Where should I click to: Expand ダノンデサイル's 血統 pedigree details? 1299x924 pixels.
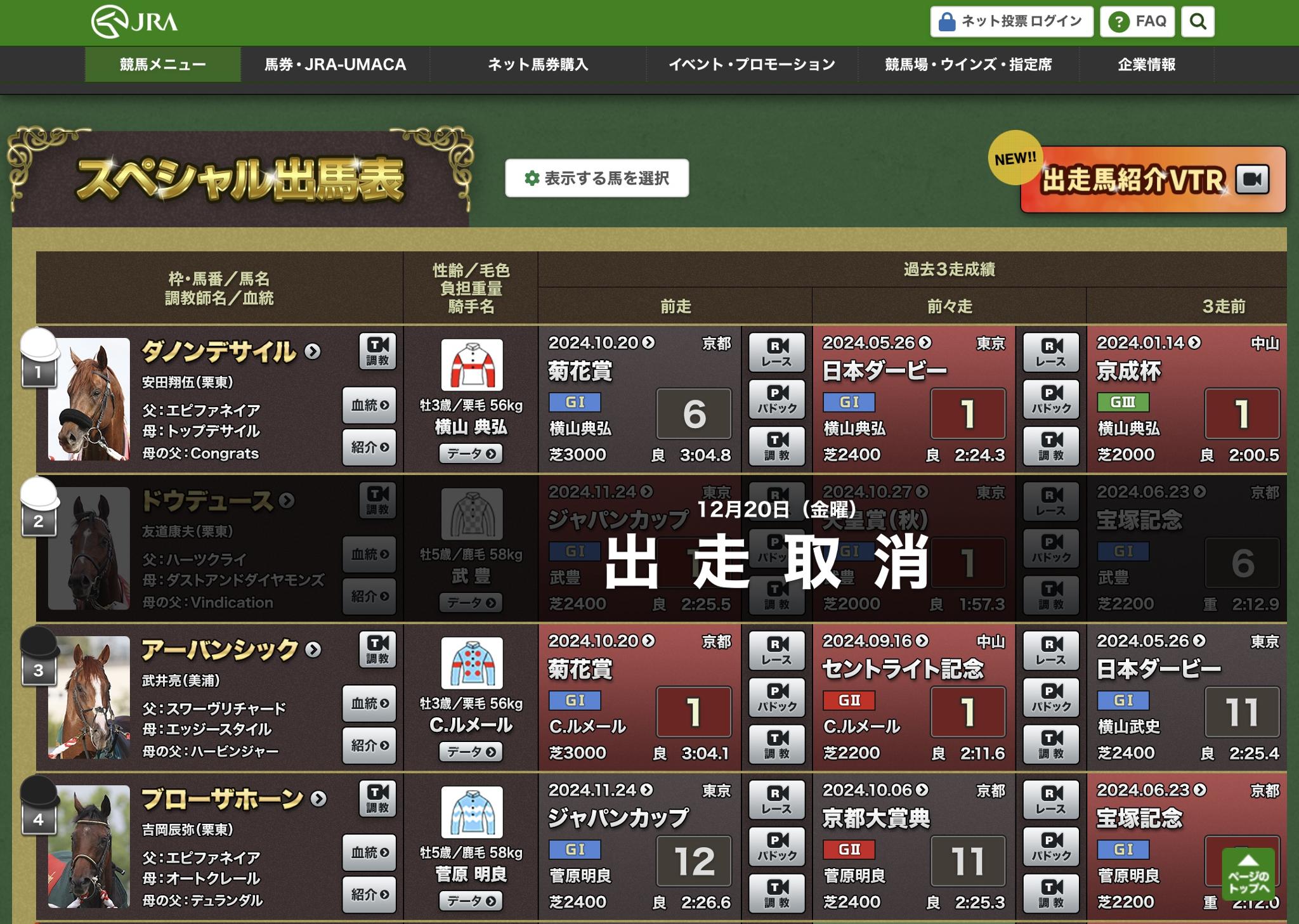coord(369,405)
